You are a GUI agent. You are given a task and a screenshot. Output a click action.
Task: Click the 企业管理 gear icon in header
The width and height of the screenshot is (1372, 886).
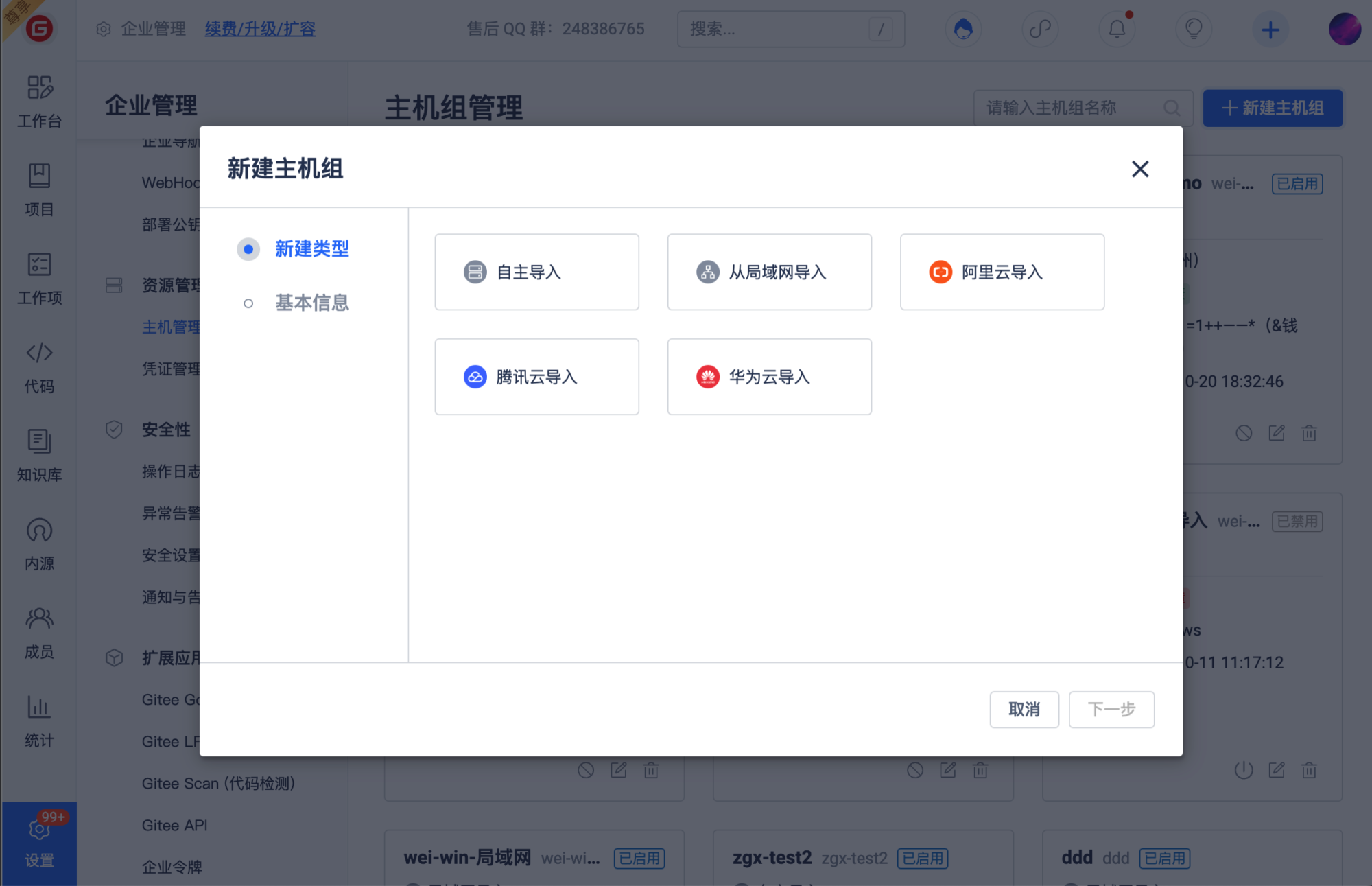[104, 29]
